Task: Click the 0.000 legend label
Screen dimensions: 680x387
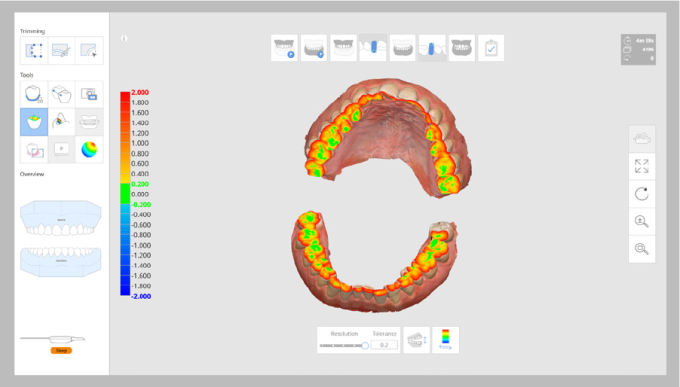Action: click(140, 194)
